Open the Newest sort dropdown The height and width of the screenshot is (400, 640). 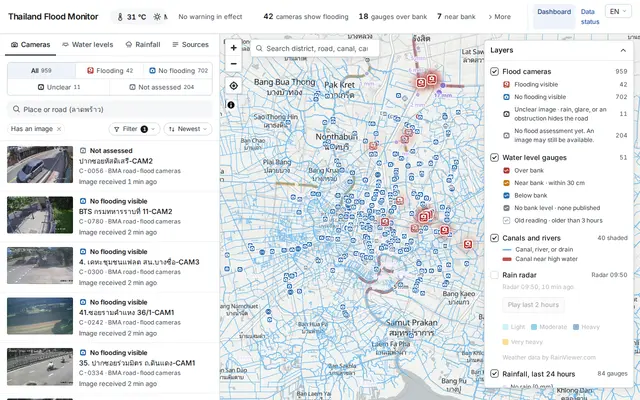coord(188,129)
